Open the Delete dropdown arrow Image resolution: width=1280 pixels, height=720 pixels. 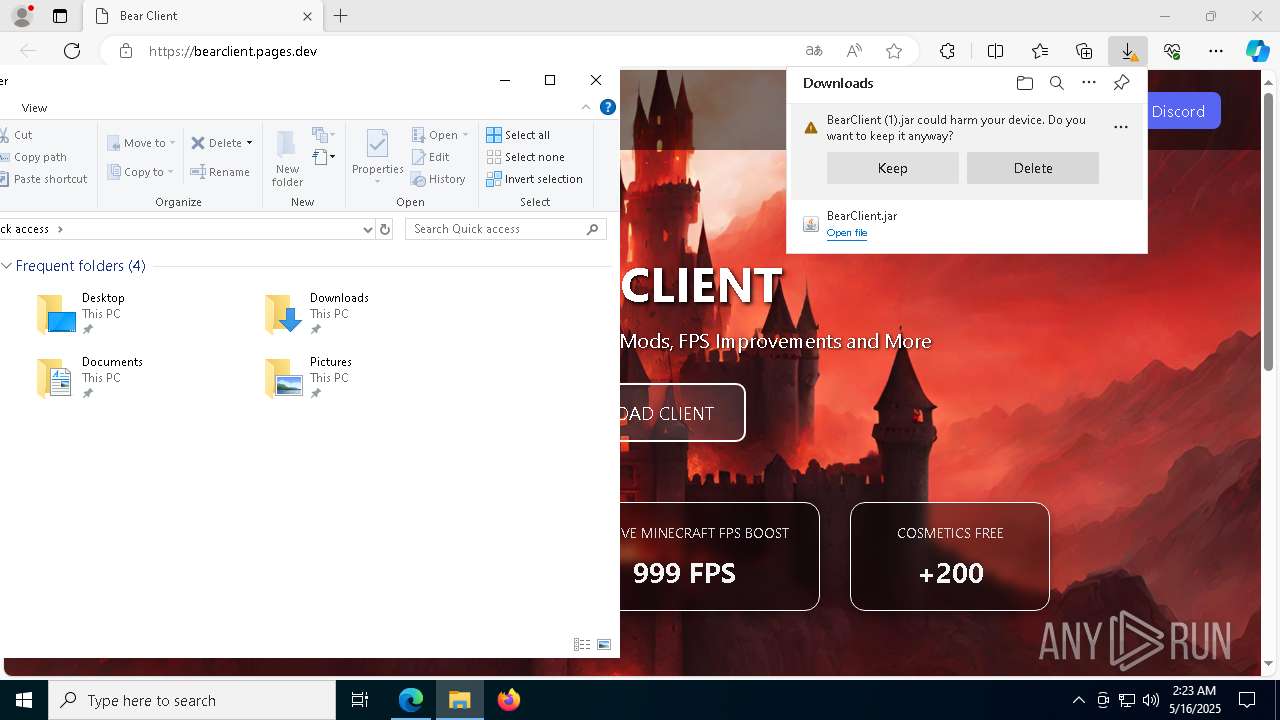coord(249,143)
